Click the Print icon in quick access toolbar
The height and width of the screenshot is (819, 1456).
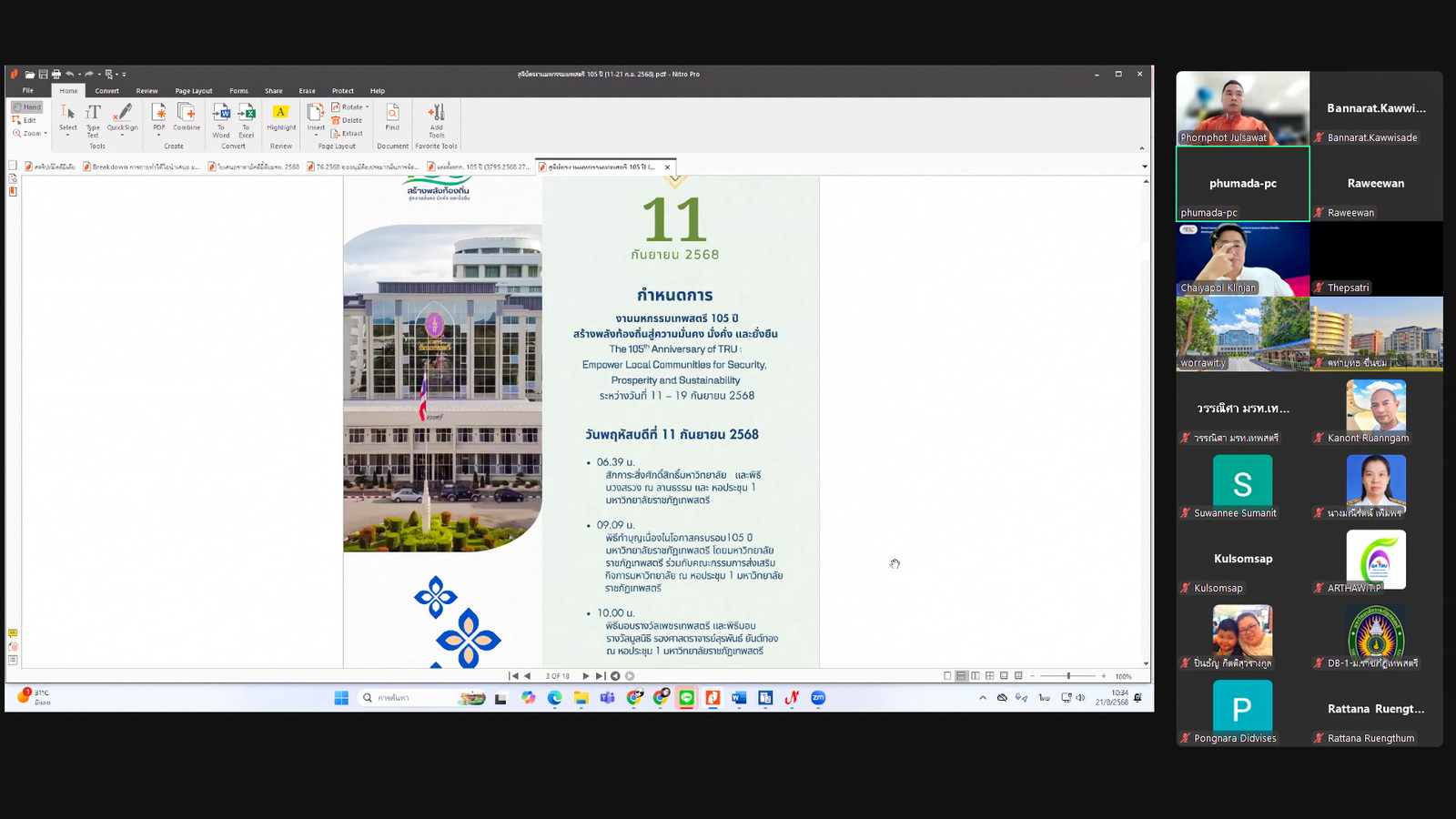(56, 75)
